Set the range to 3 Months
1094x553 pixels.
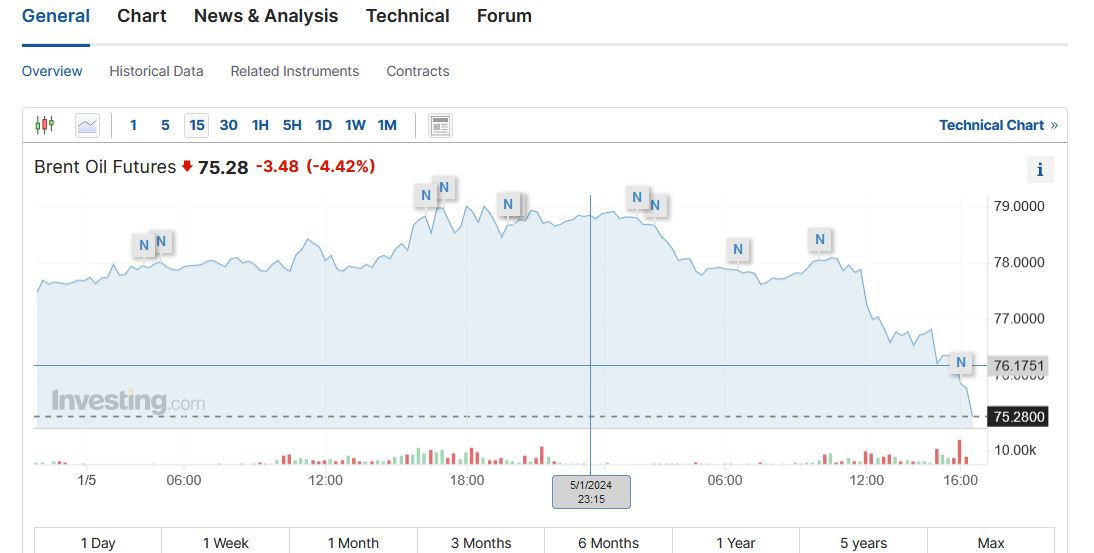(481, 542)
